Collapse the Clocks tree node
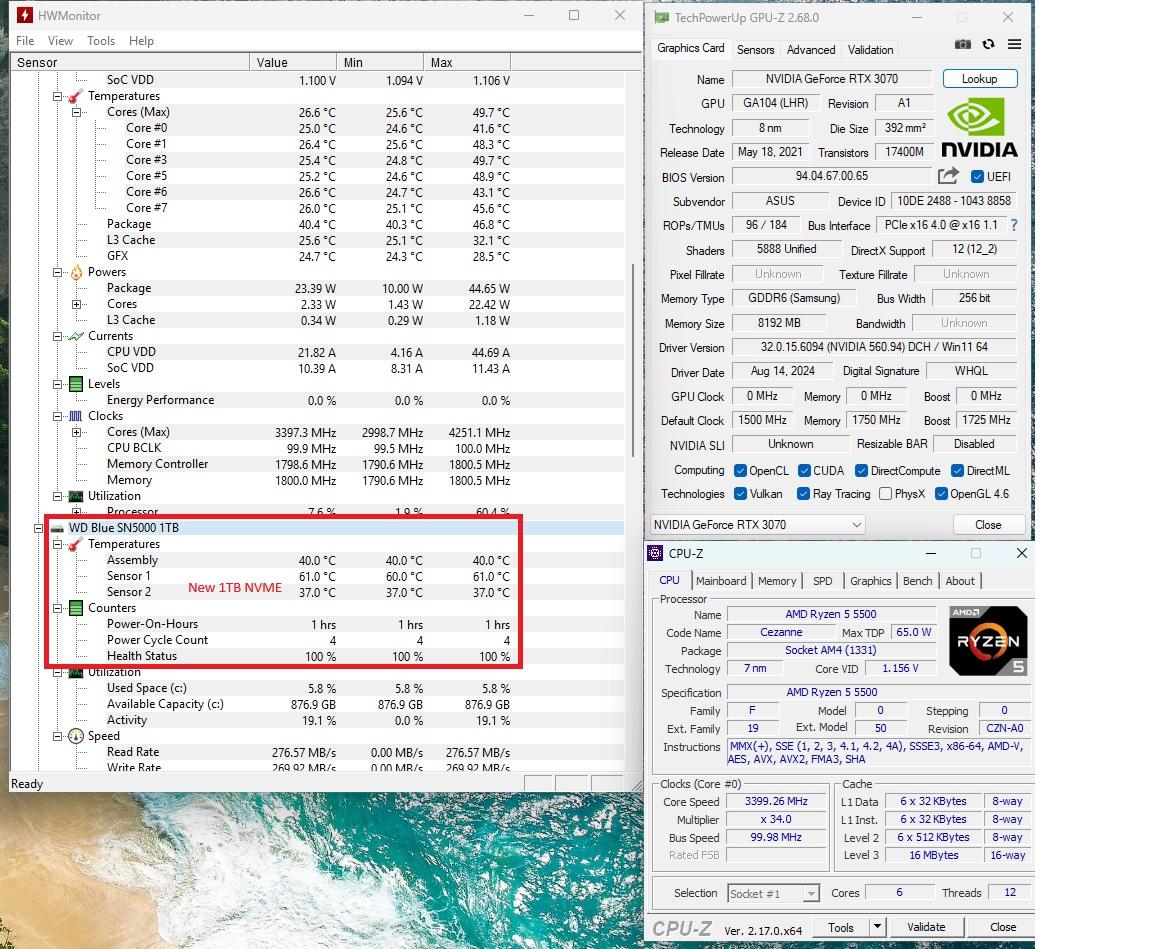This screenshot has height=949, width=1152. [x=57, y=416]
